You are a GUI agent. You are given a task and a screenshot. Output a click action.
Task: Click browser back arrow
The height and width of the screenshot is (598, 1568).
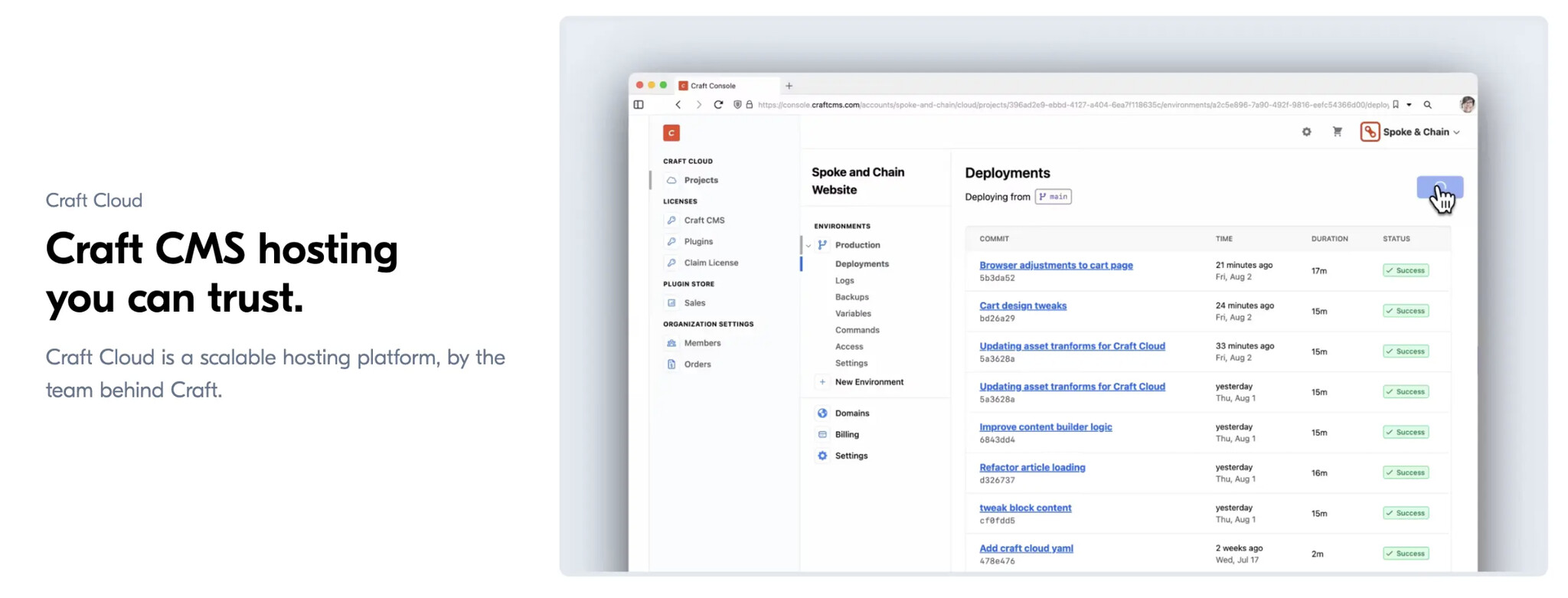tap(678, 105)
